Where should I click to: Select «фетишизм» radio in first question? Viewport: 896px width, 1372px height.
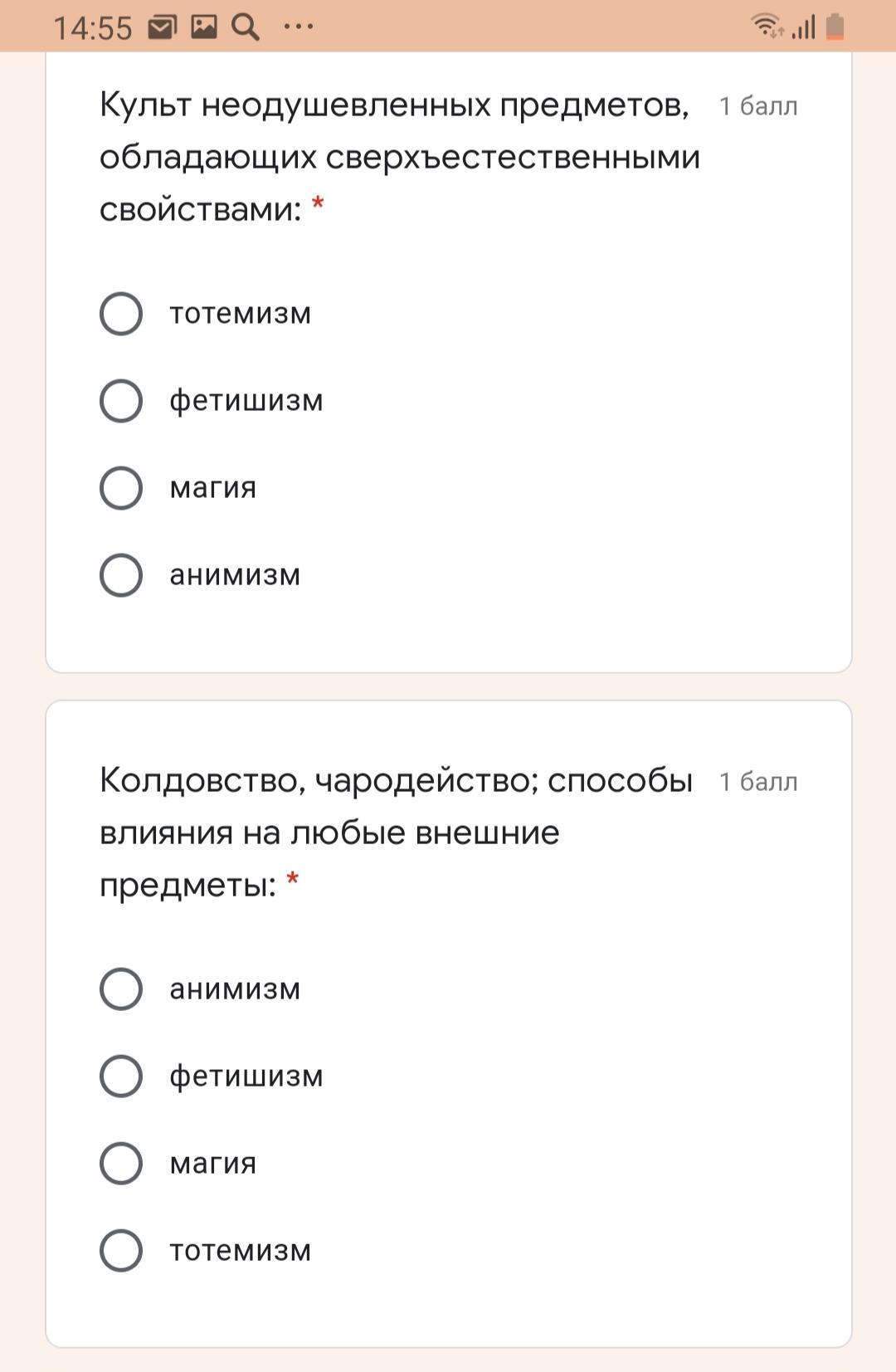coord(121,401)
